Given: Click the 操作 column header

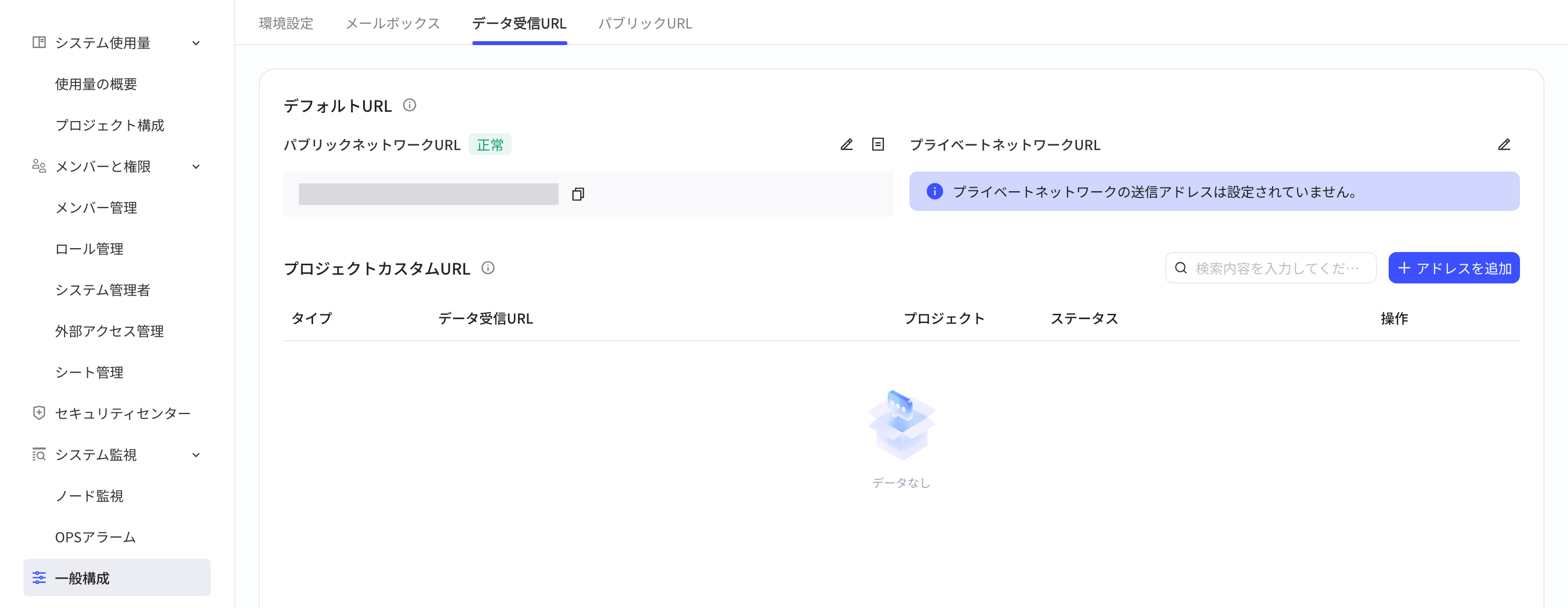Looking at the screenshot, I should point(1394,318).
